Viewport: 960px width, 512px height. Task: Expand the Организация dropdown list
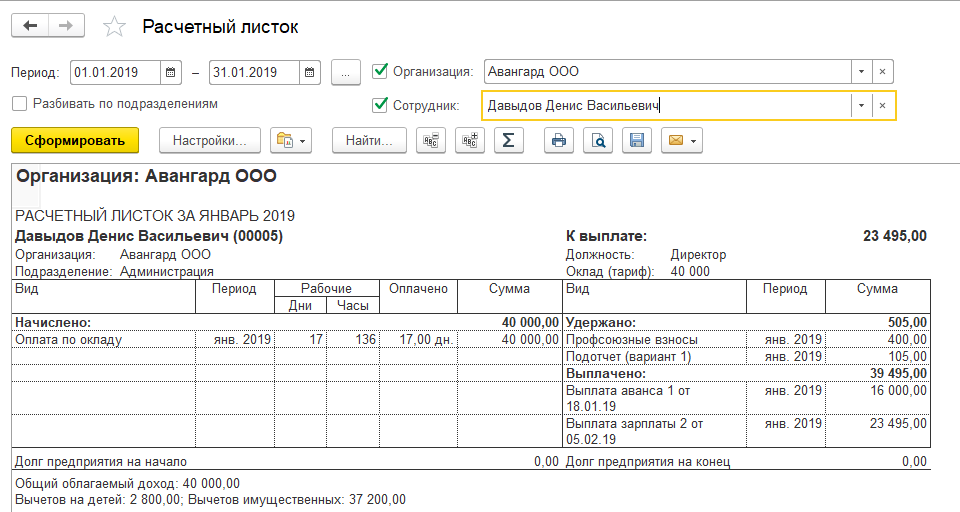(x=860, y=72)
